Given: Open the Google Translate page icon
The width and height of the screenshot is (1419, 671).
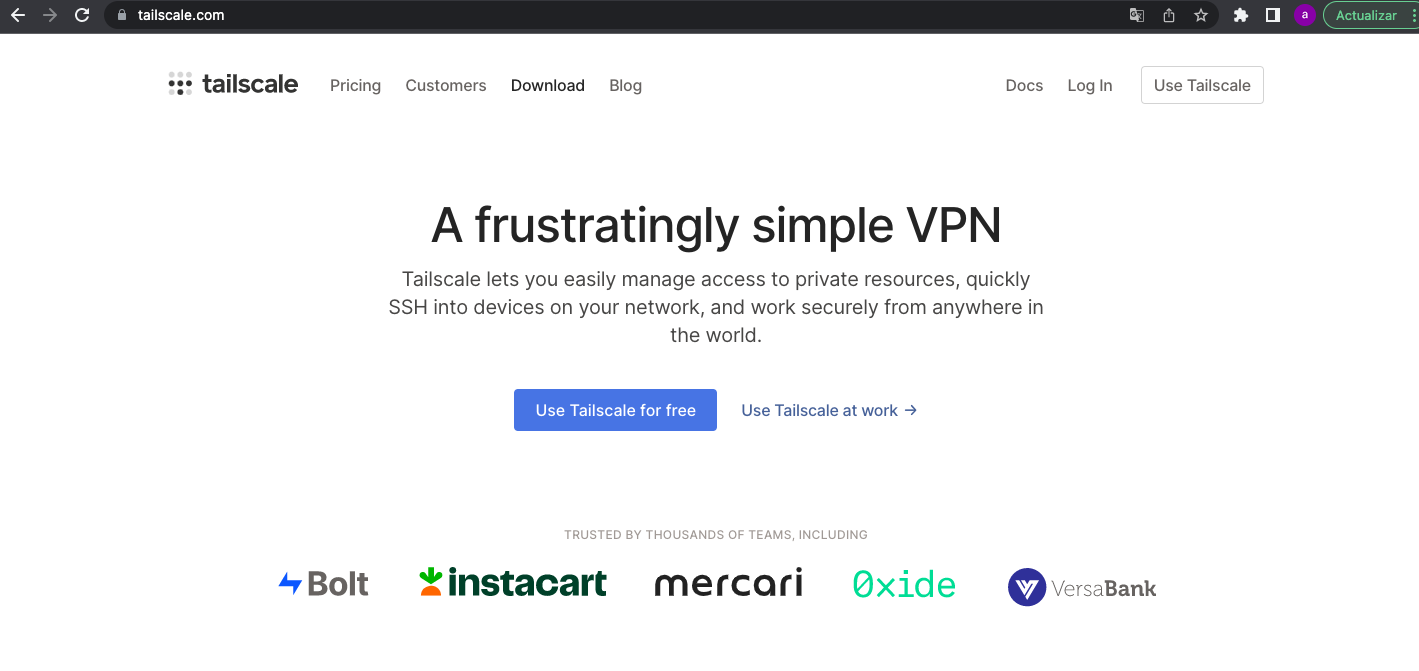Looking at the screenshot, I should 1136,15.
